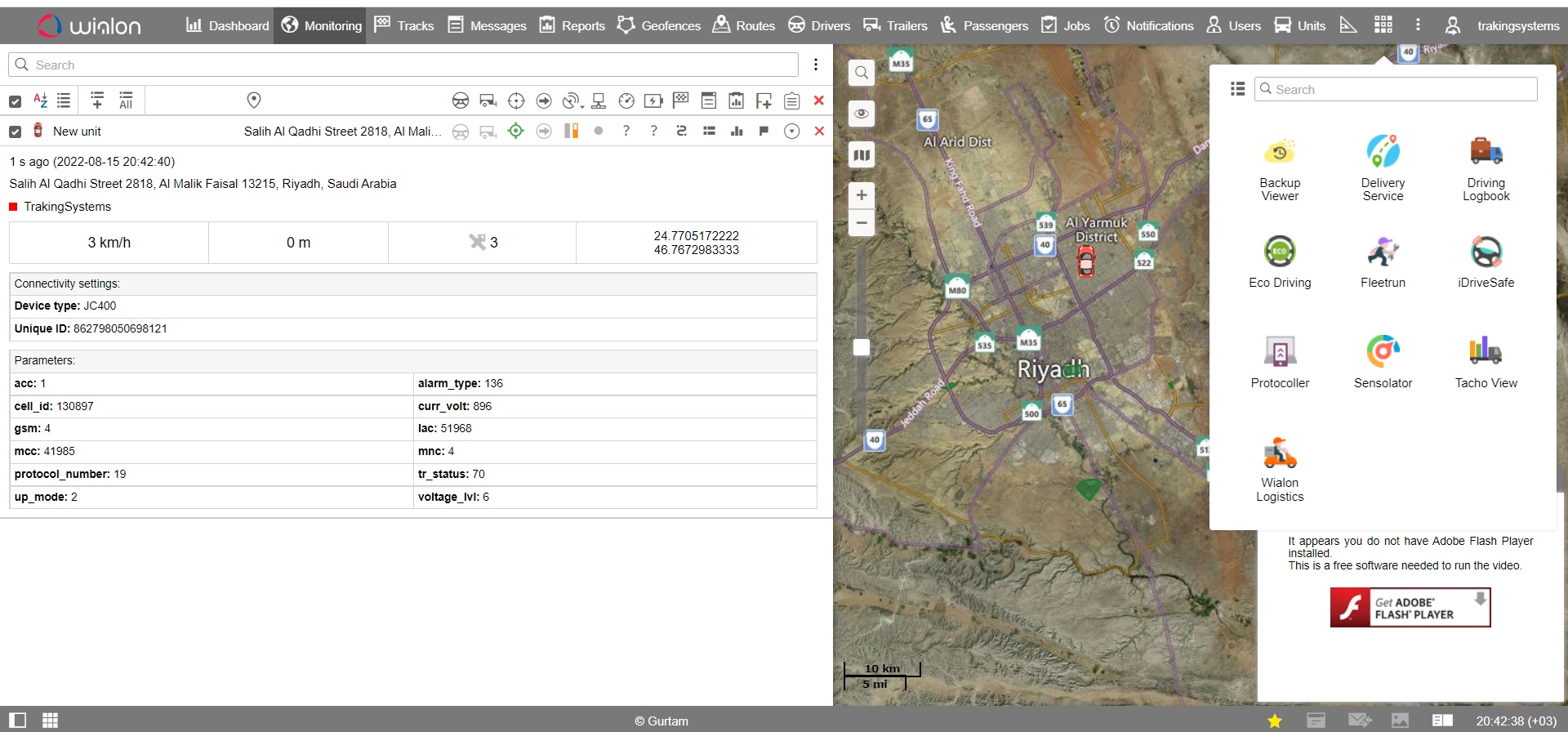Toggle the select-all units checkbox
1568x732 pixels.
point(15,101)
